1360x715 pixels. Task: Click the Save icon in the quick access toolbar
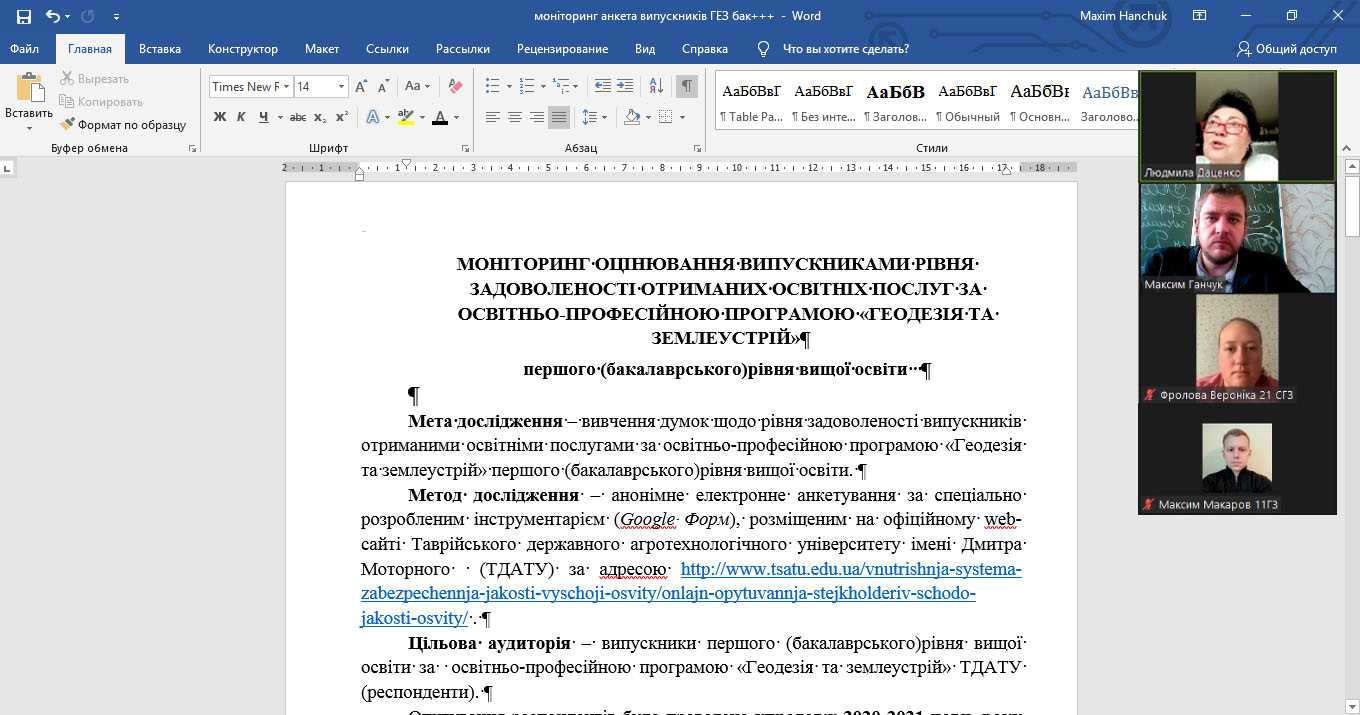coord(23,16)
